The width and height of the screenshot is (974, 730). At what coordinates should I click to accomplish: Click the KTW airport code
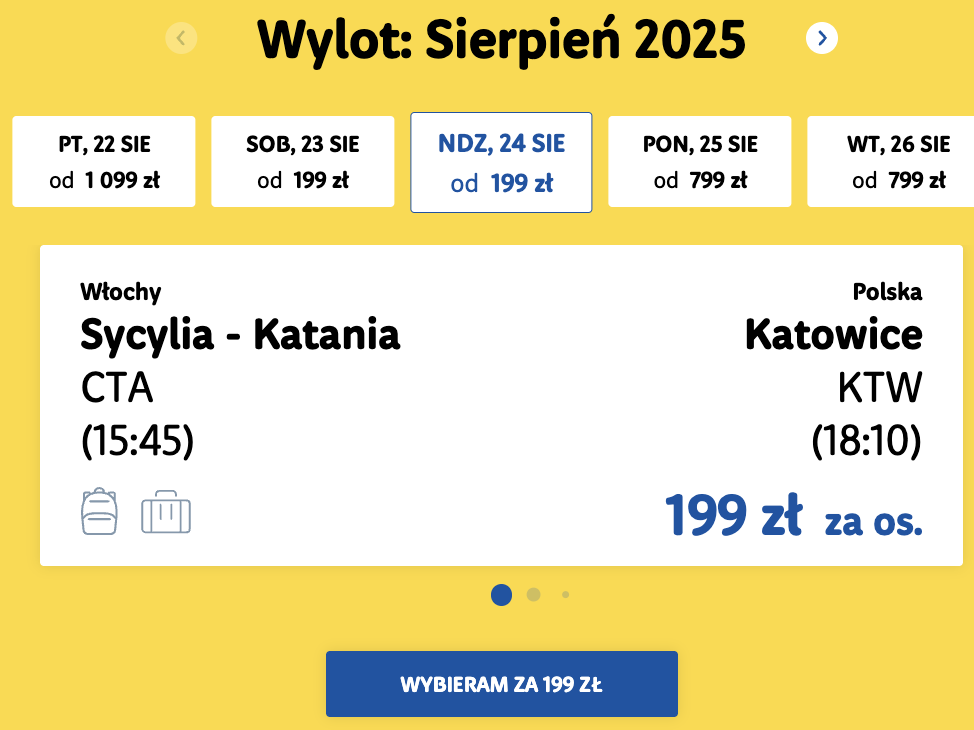(880, 388)
